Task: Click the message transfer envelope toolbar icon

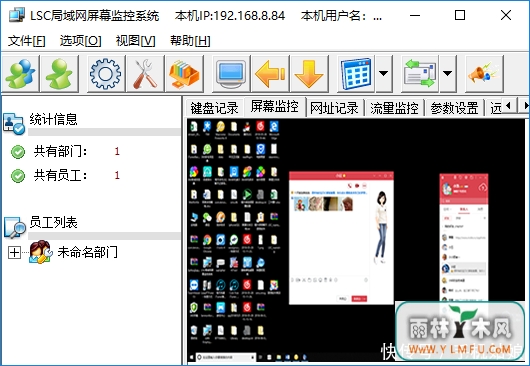Action: (419, 74)
